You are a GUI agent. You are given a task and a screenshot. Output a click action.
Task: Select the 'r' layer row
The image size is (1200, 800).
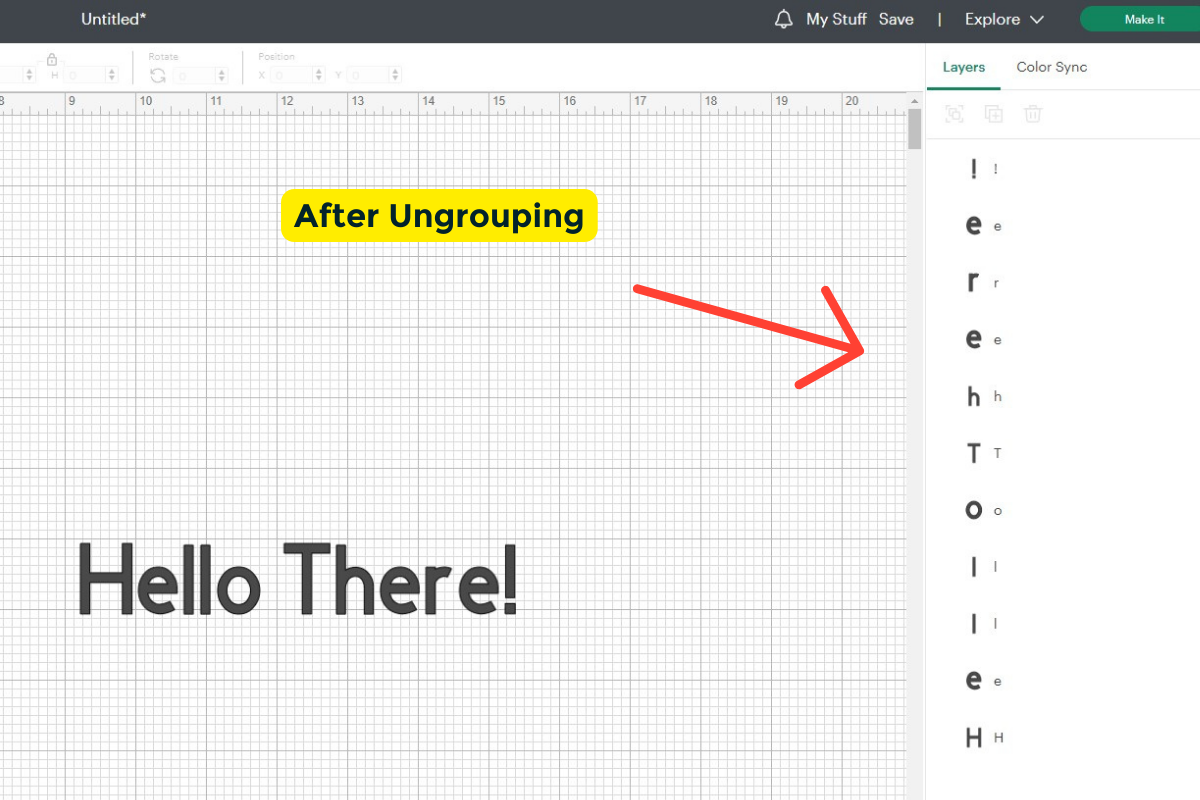click(1063, 283)
